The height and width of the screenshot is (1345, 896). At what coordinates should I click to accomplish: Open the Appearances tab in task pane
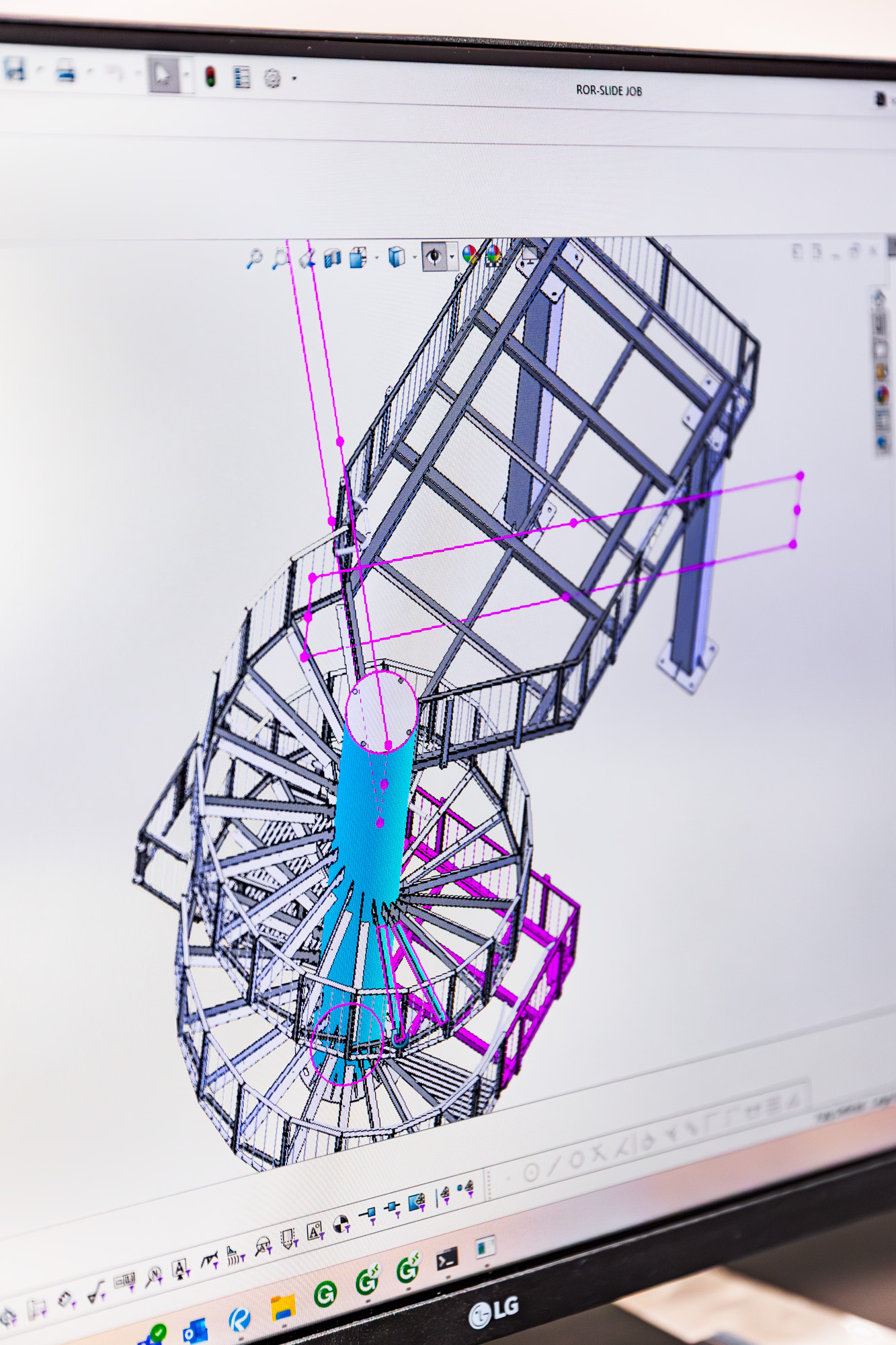[x=882, y=395]
